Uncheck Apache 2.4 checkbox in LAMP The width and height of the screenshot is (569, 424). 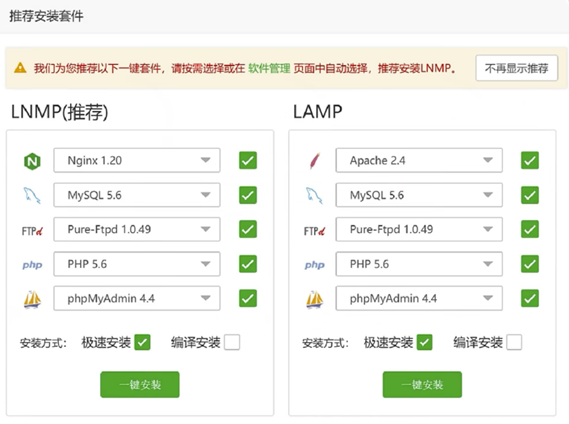(530, 160)
